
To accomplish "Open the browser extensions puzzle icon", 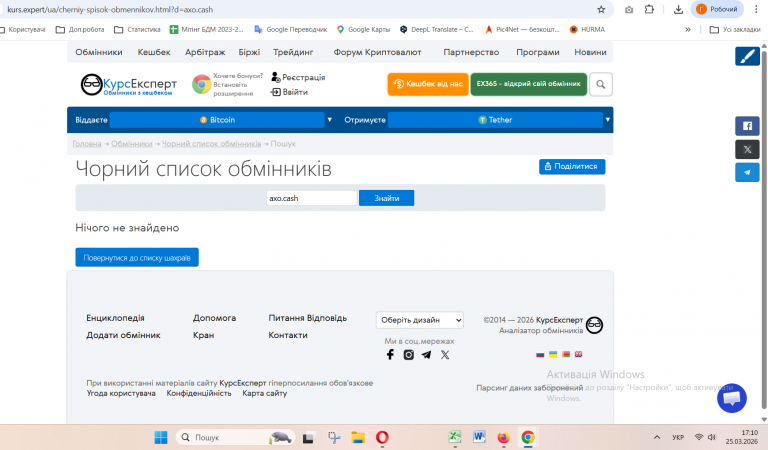I will coord(649,9).
